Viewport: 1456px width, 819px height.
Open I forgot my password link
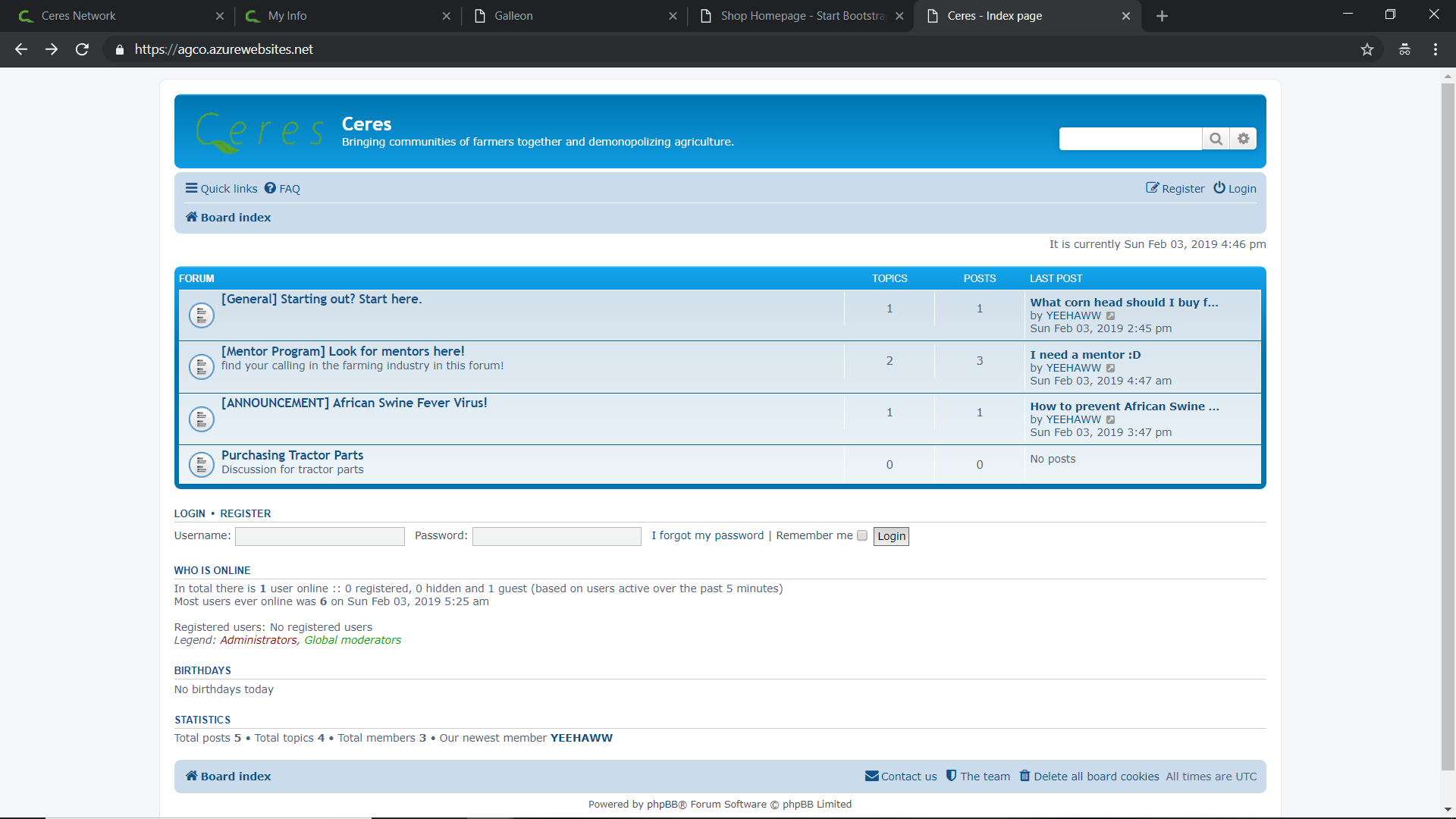pos(708,536)
